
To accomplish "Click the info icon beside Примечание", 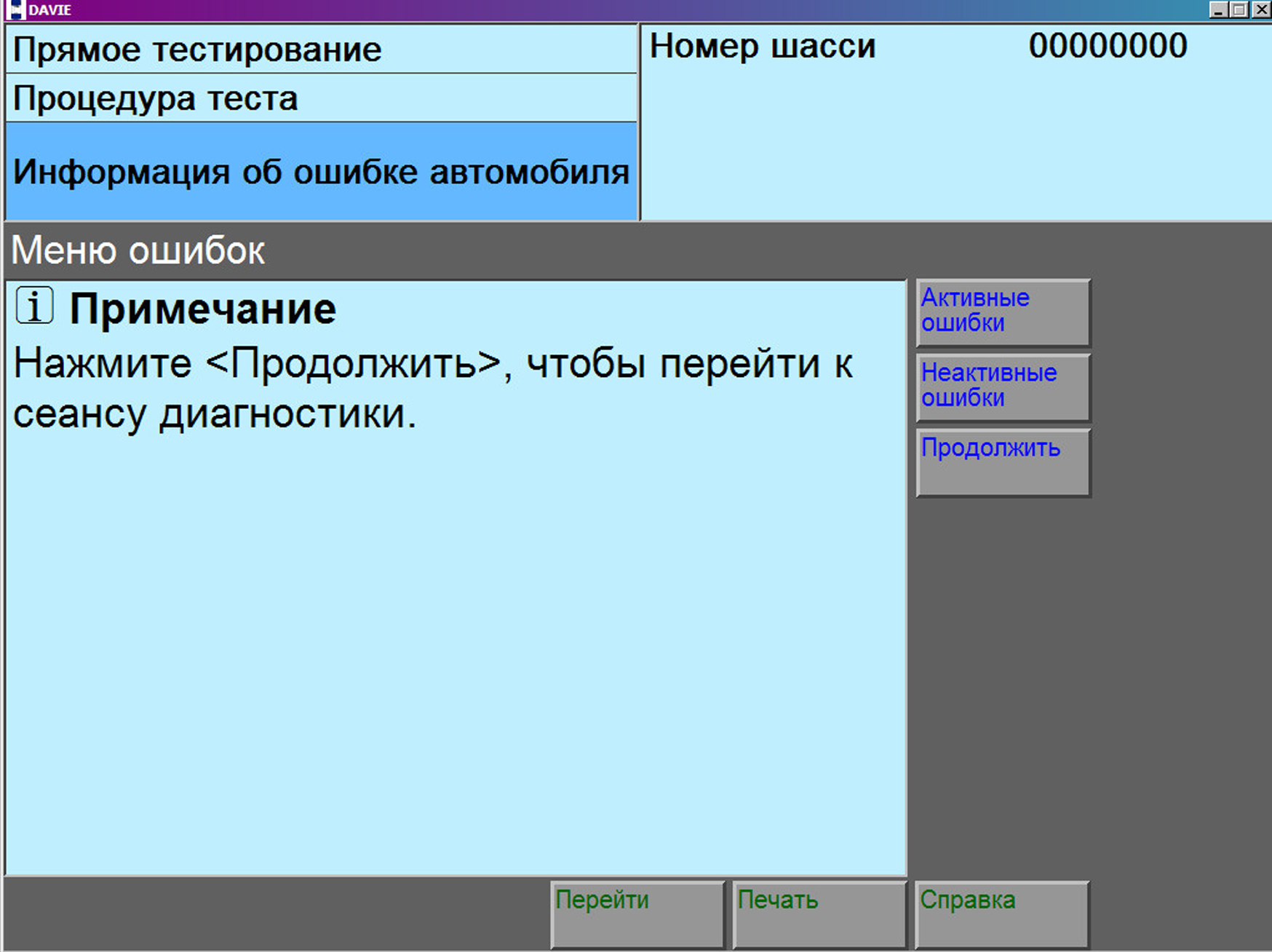I will 34,306.
